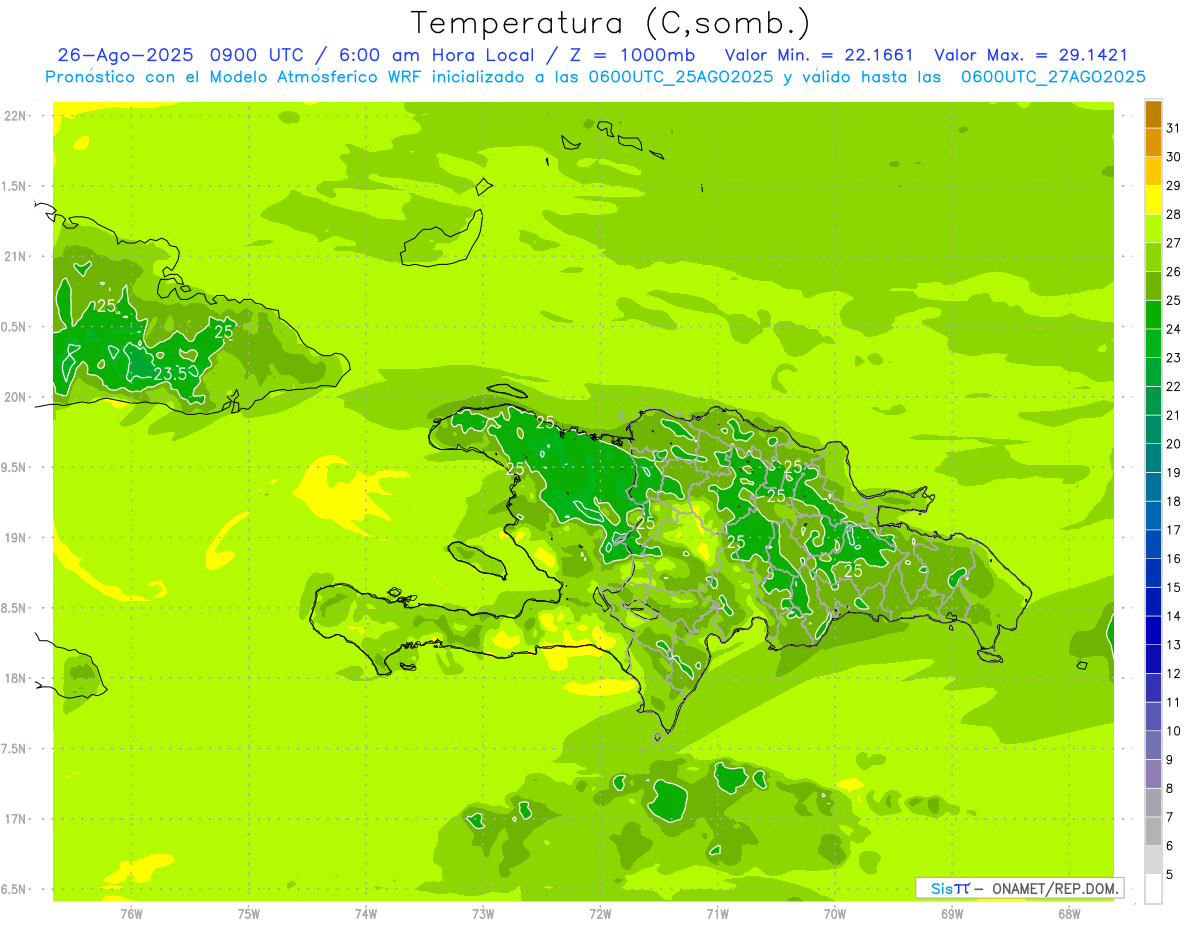The height and width of the screenshot is (927, 1200).
Task: Click the "17N" latitude axis label
Action: point(15,819)
